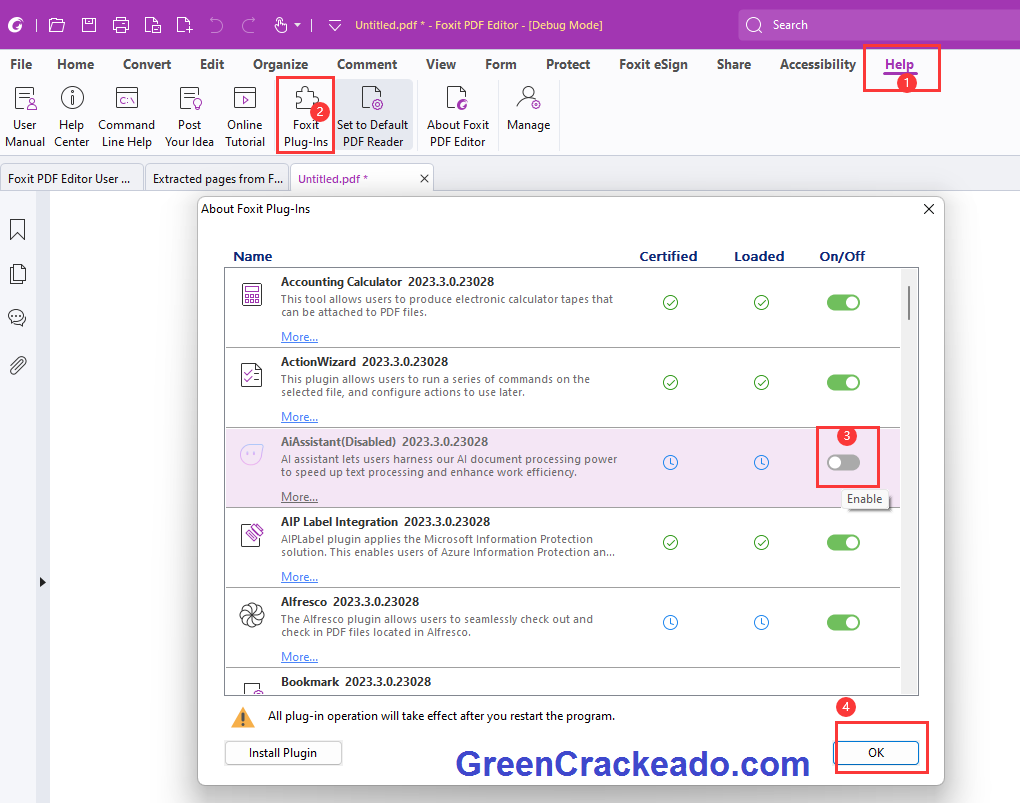The image size is (1020, 803).
Task: Select Post Your Idea
Action: (189, 113)
